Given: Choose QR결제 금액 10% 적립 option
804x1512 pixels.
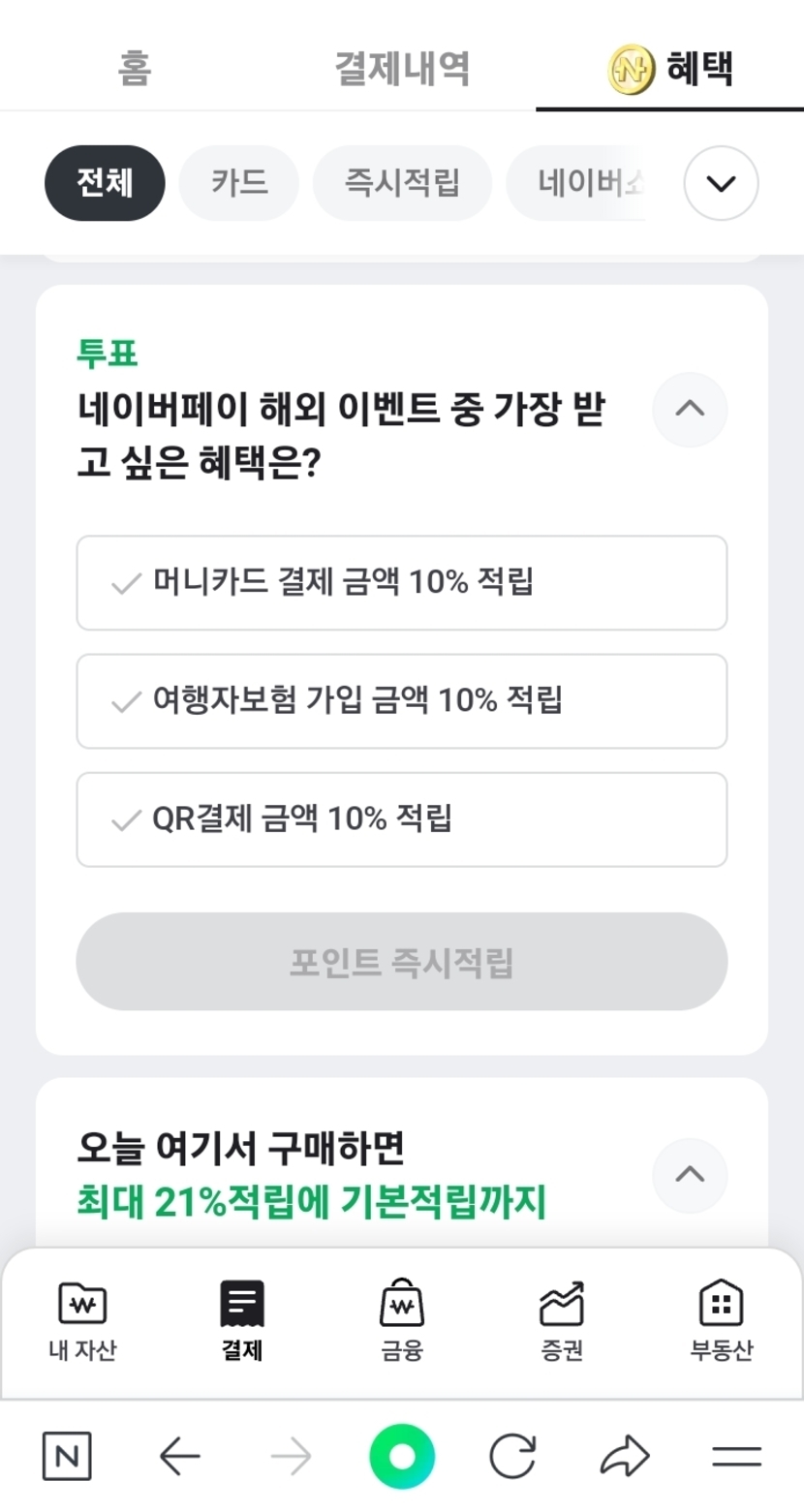Looking at the screenshot, I should click(401, 819).
